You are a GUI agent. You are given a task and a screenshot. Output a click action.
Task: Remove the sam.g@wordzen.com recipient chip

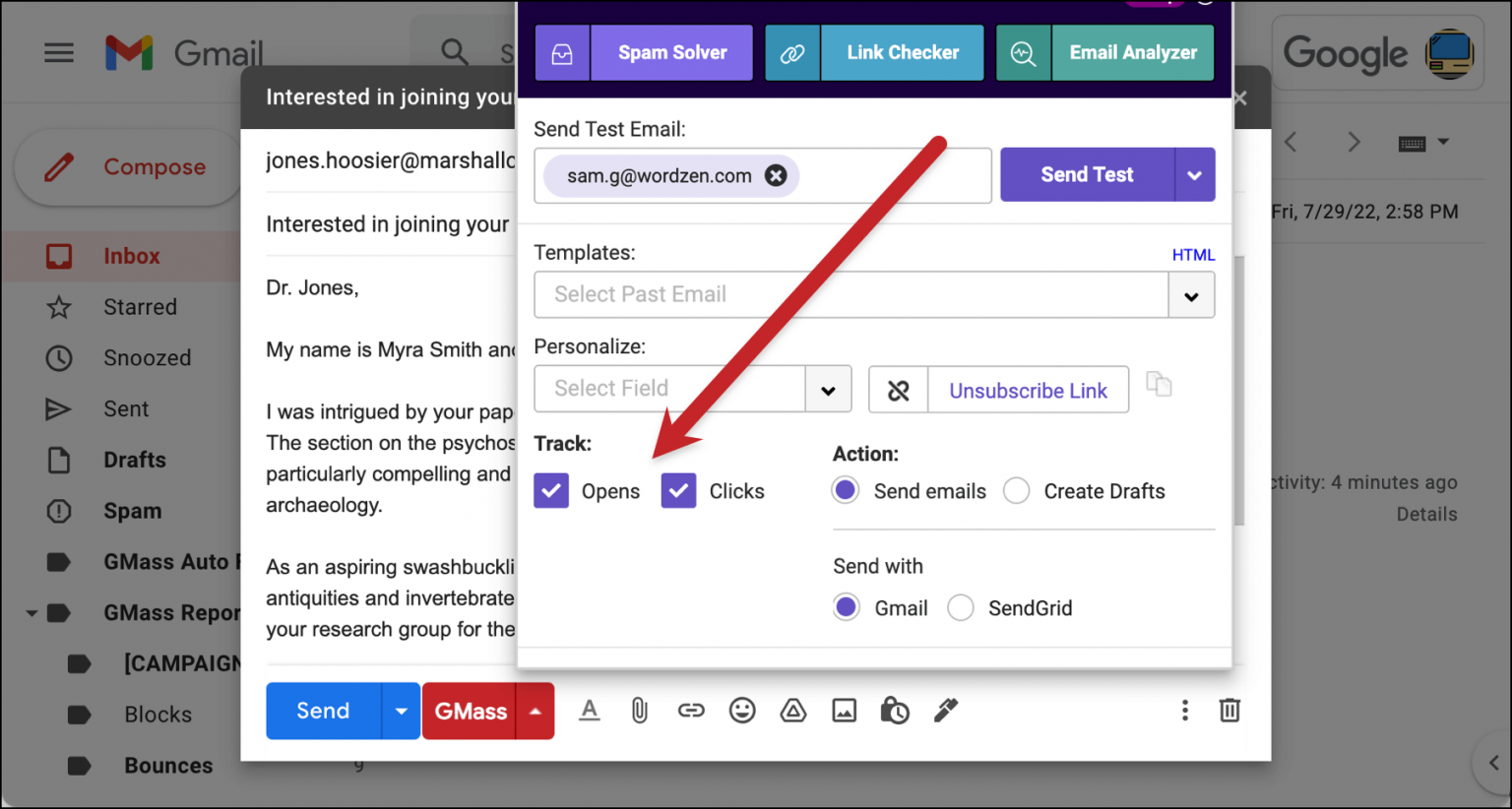click(776, 175)
